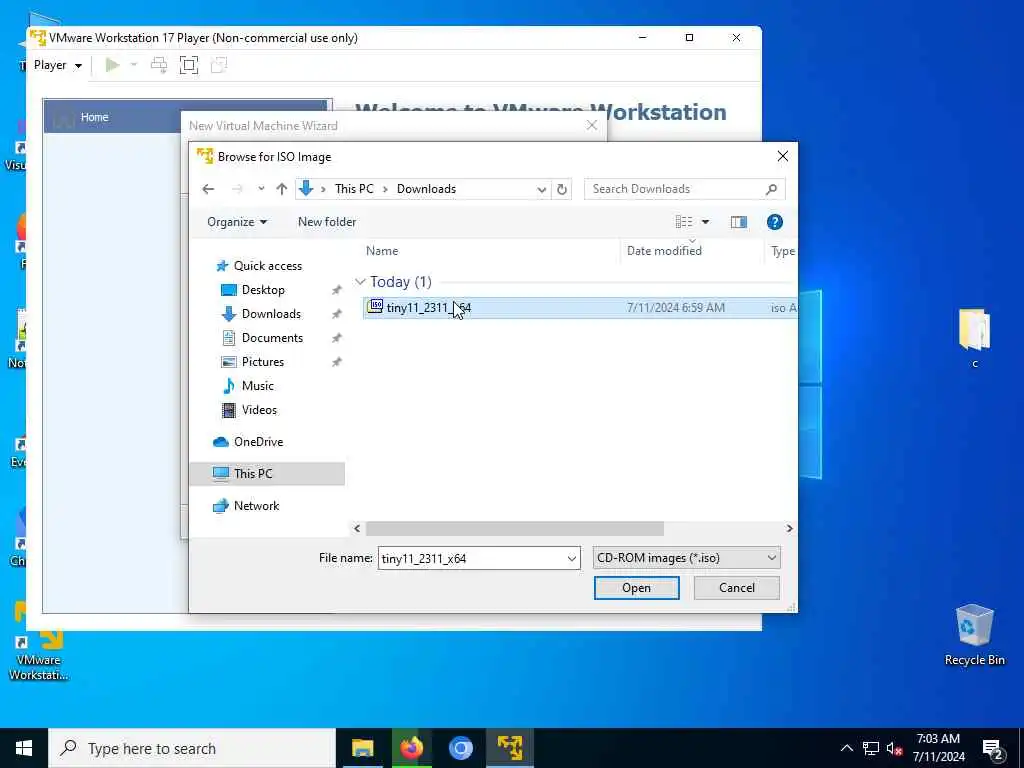Image resolution: width=1024 pixels, height=768 pixels.
Task: Click the VMware power on play icon
Action: [112, 65]
